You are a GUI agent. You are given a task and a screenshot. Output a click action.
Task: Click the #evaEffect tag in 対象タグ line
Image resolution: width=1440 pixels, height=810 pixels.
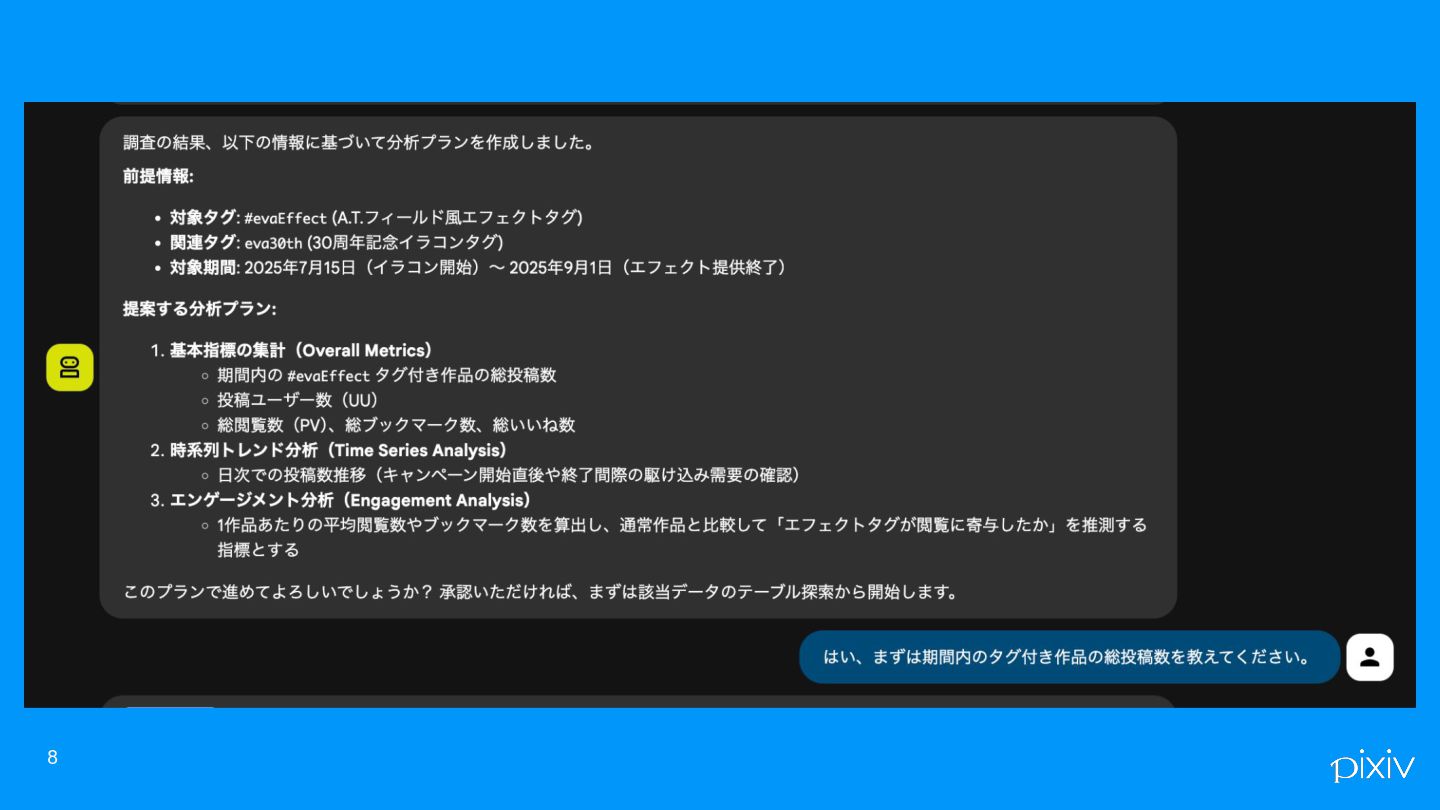(x=285, y=218)
